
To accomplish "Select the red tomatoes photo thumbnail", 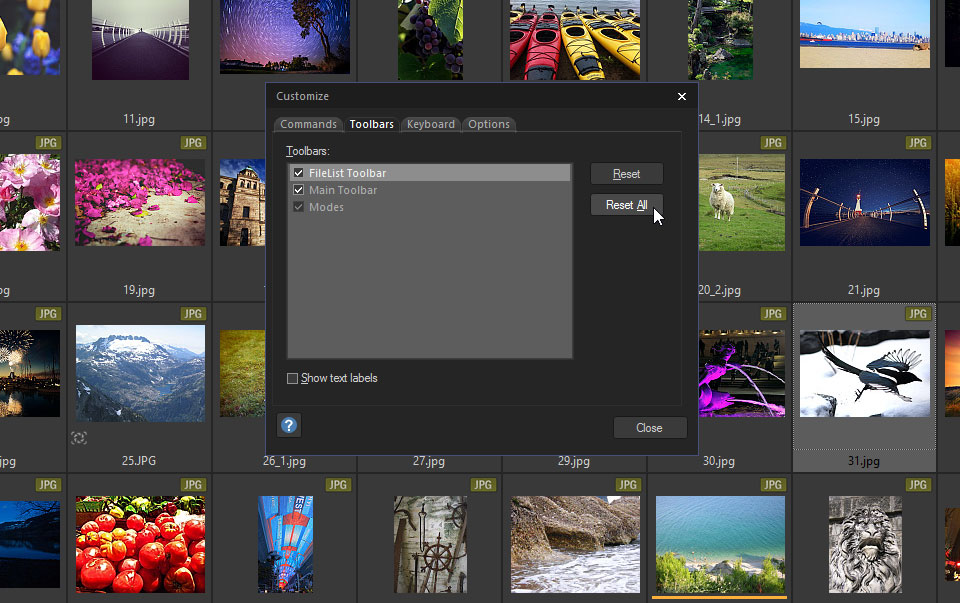I will click(x=140, y=544).
